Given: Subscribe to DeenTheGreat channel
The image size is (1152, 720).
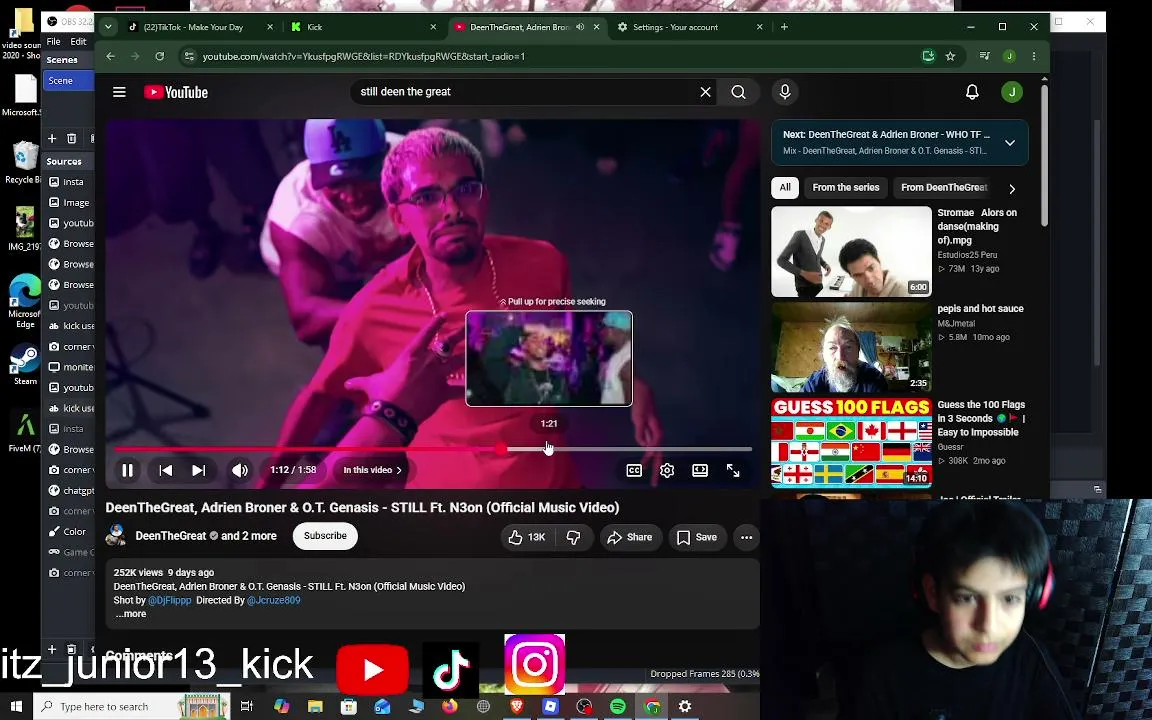Looking at the screenshot, I should (x=325, y=536).
